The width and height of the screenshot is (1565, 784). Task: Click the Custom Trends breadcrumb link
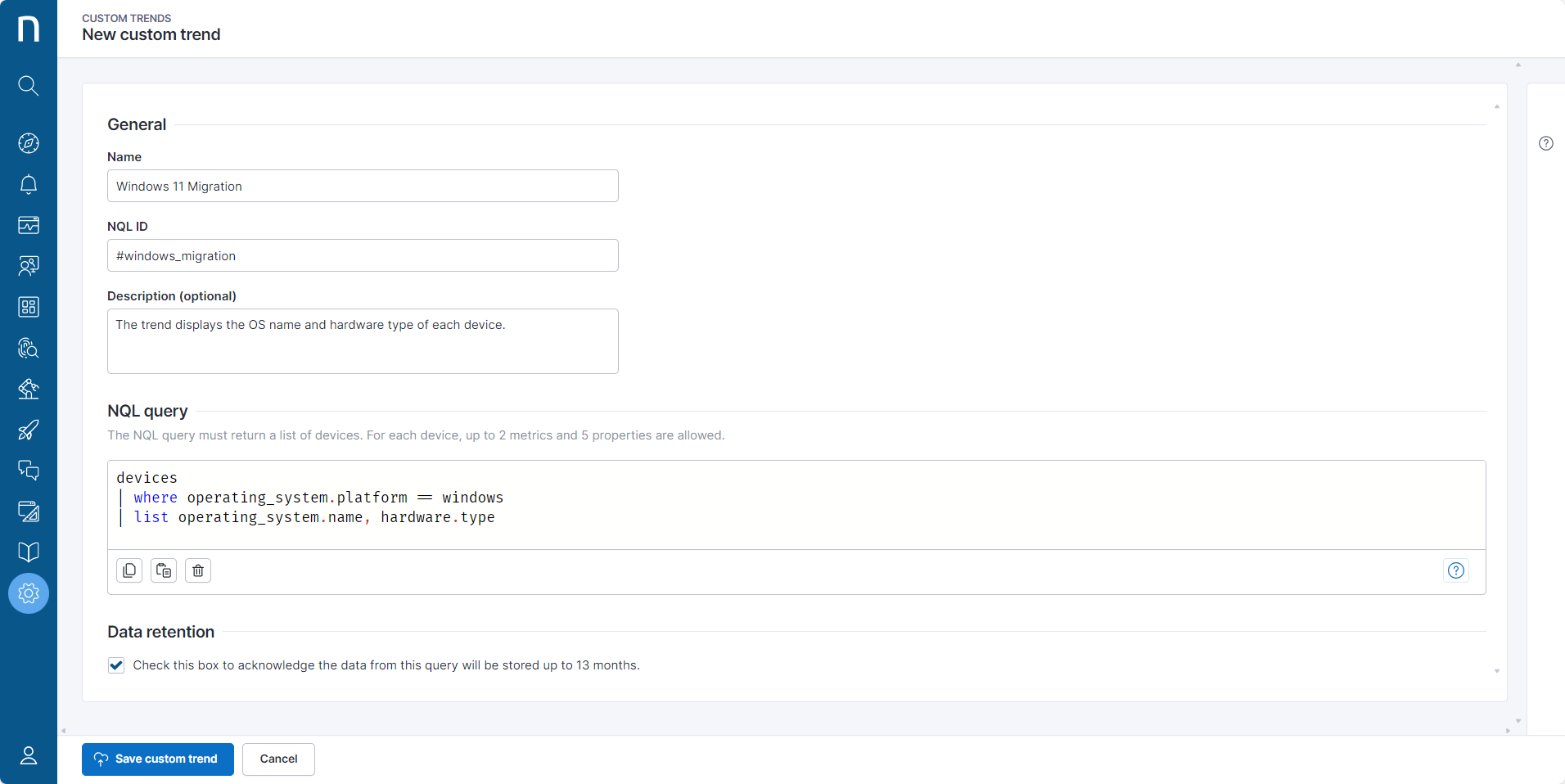(x=126, y=18)
